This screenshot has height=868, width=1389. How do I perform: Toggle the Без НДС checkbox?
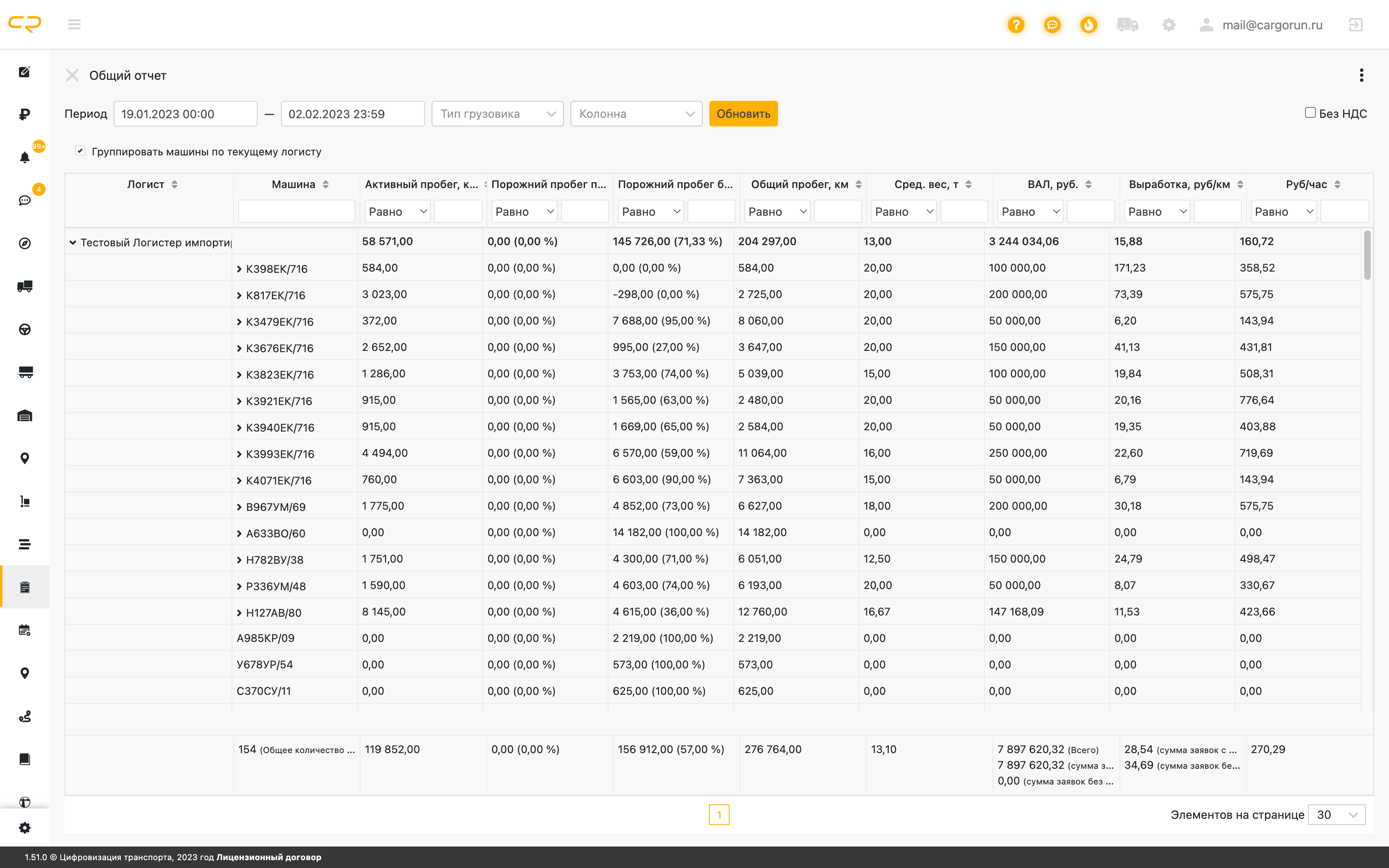coord(1310,112)
